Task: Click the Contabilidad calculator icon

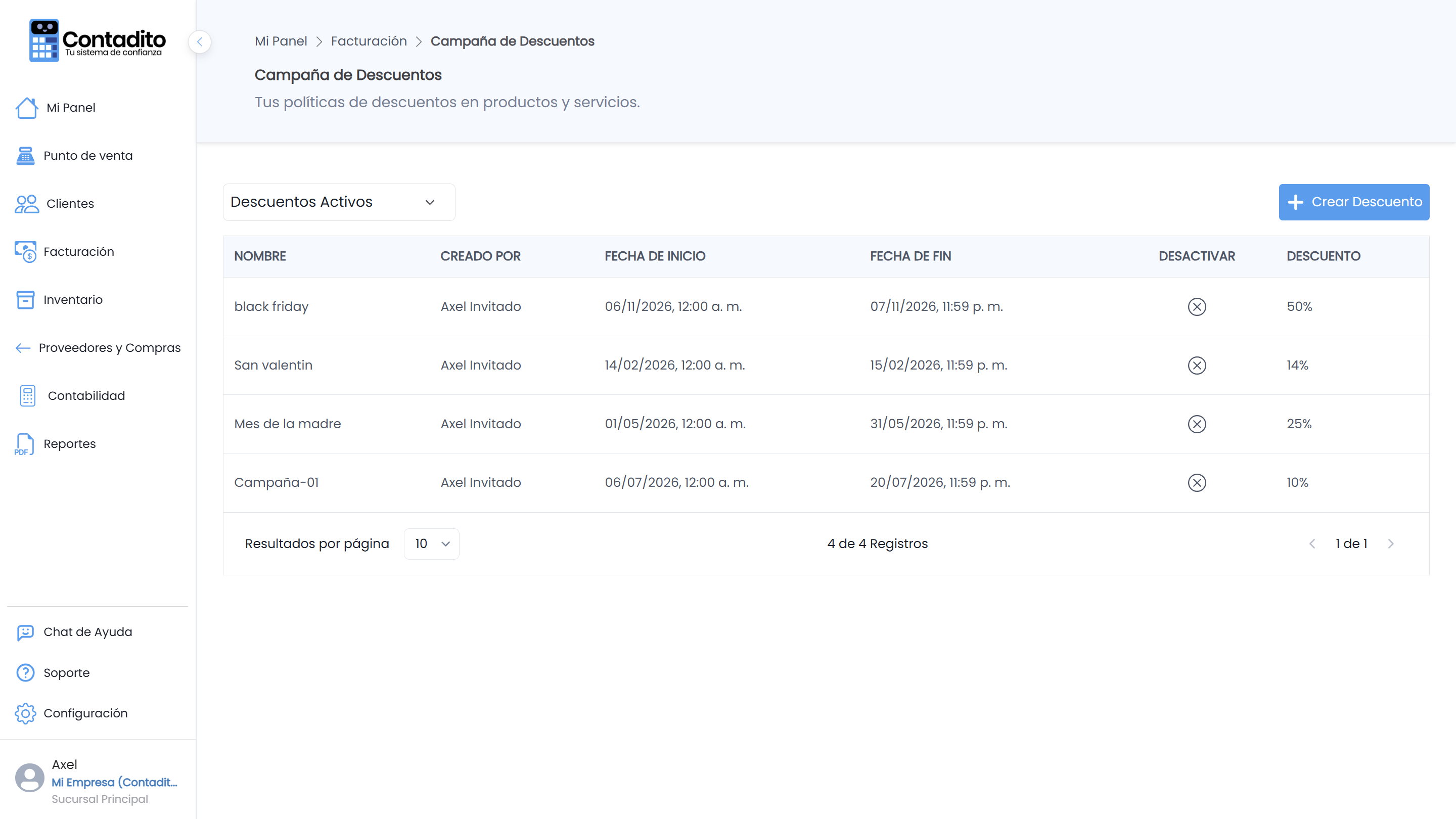Action: [28, 396]
